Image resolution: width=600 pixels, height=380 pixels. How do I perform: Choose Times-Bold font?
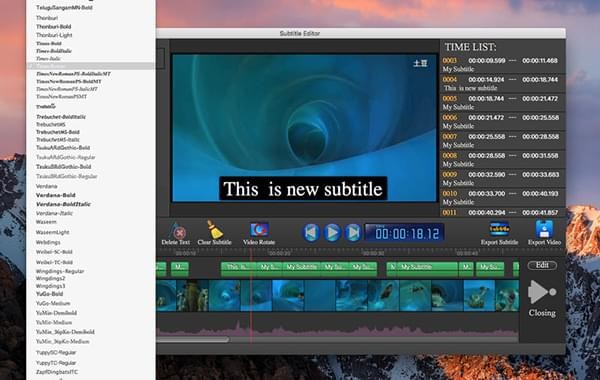coord(49,43)
